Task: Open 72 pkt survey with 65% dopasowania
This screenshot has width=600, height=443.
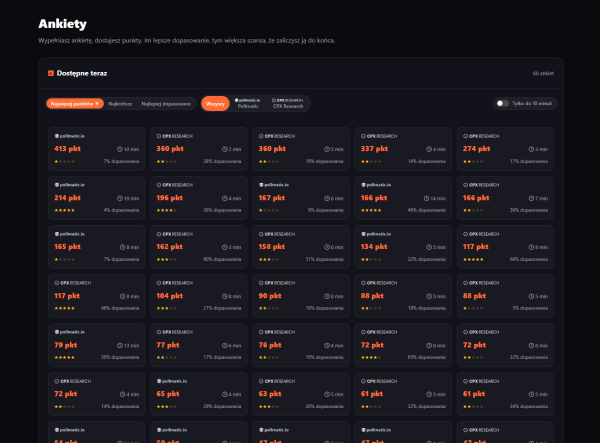Action: click(403, 345)
